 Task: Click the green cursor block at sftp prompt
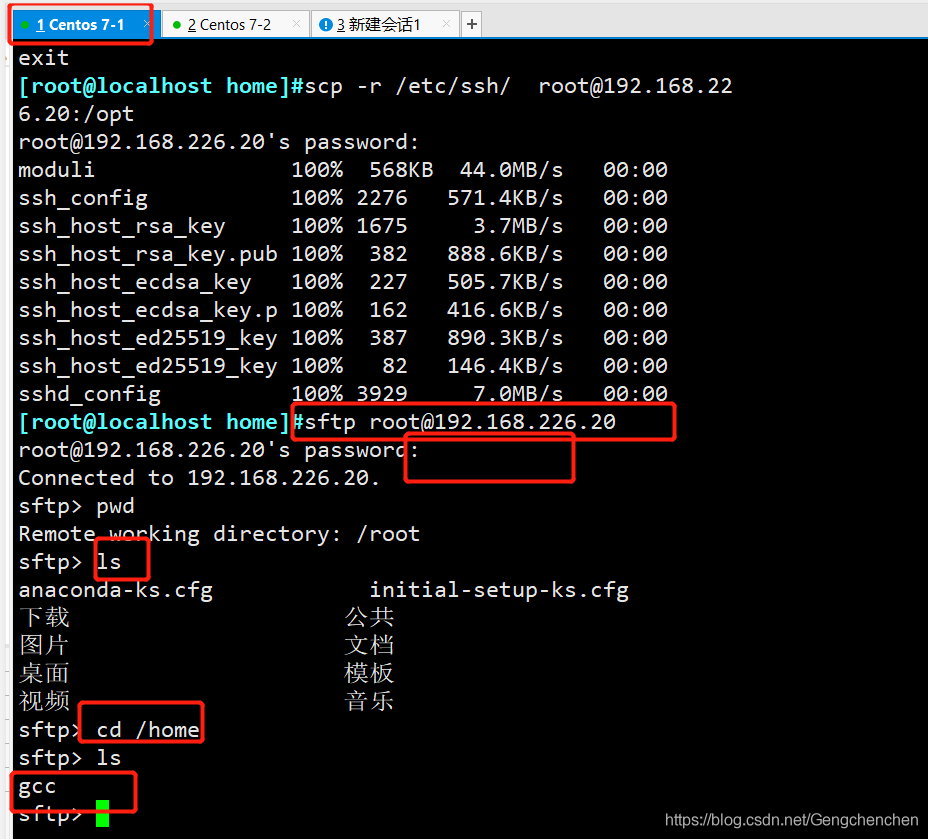pyautogui.click(x=102, y=814)
